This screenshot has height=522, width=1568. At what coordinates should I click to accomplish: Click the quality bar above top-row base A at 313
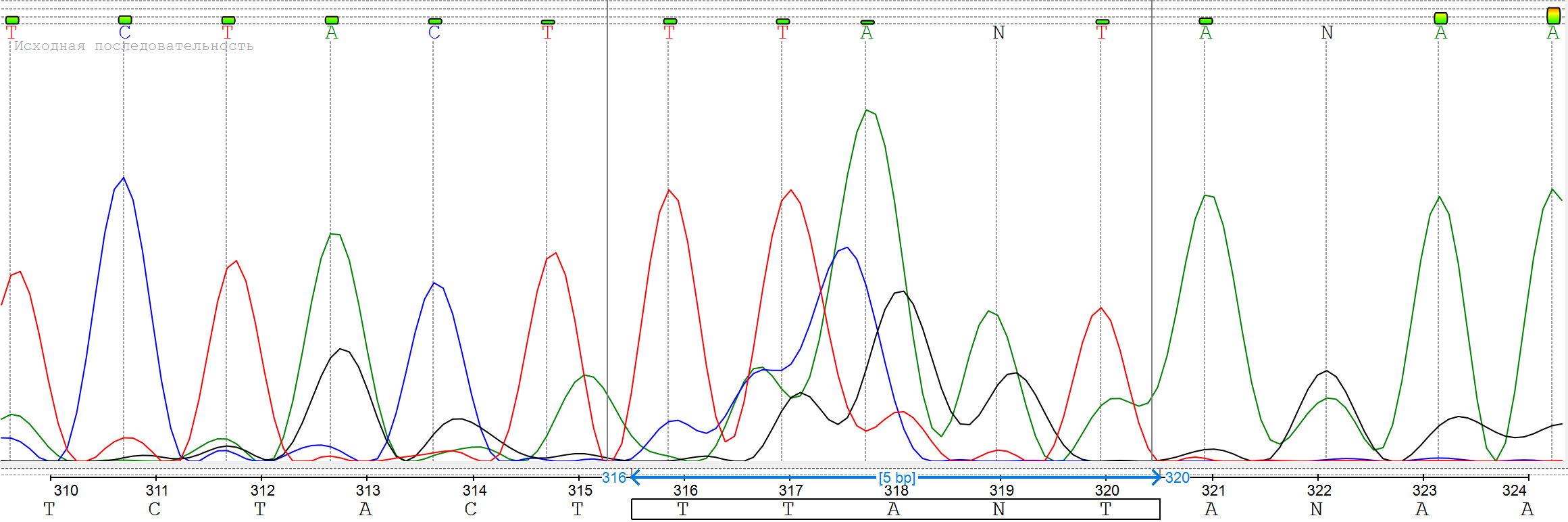[x=332, y=20]
